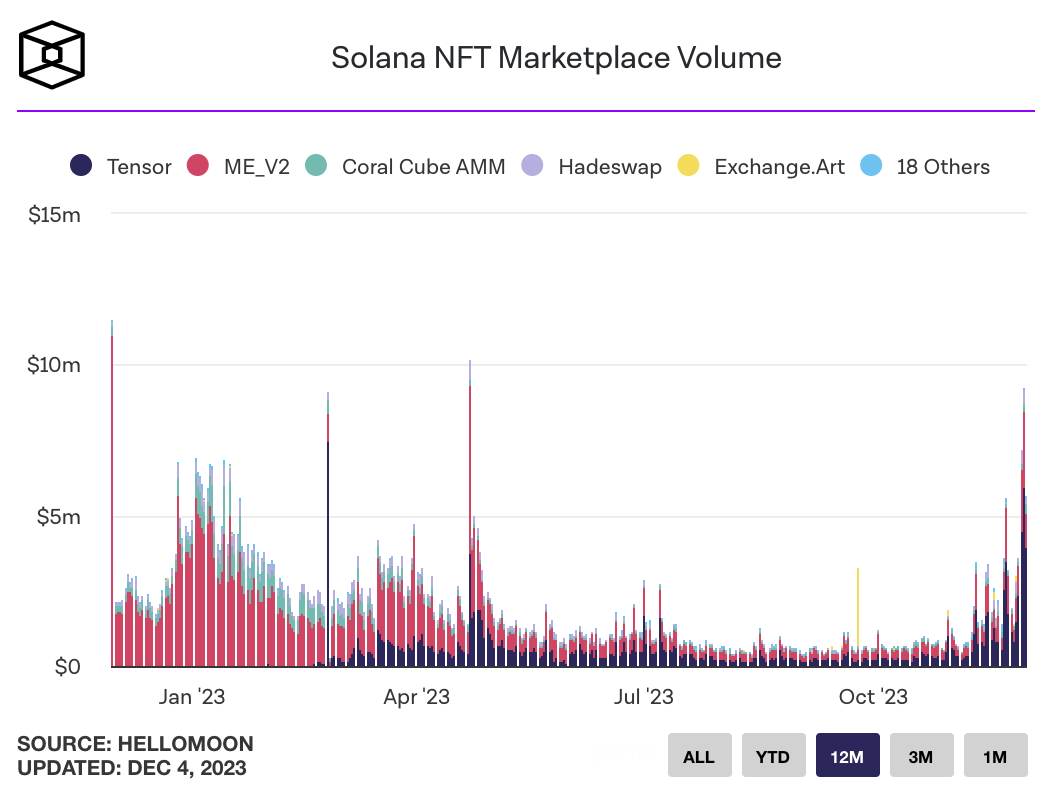Click the Solana NFT Marketplace Volume title
The height and width of the screenshot is (792, 1054).
(x=557, y=58)
